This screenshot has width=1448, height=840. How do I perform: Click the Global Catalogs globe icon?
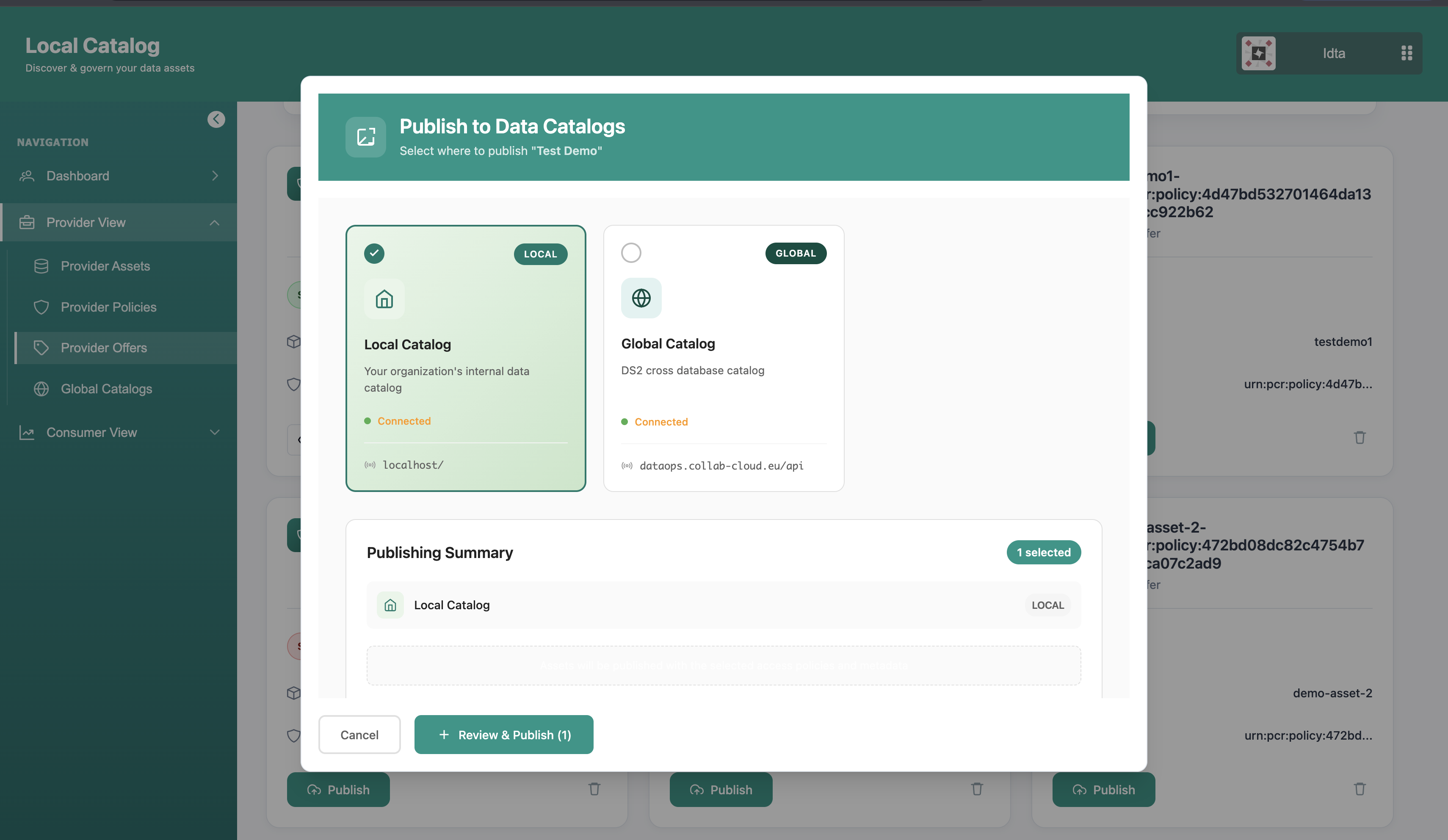41,389
